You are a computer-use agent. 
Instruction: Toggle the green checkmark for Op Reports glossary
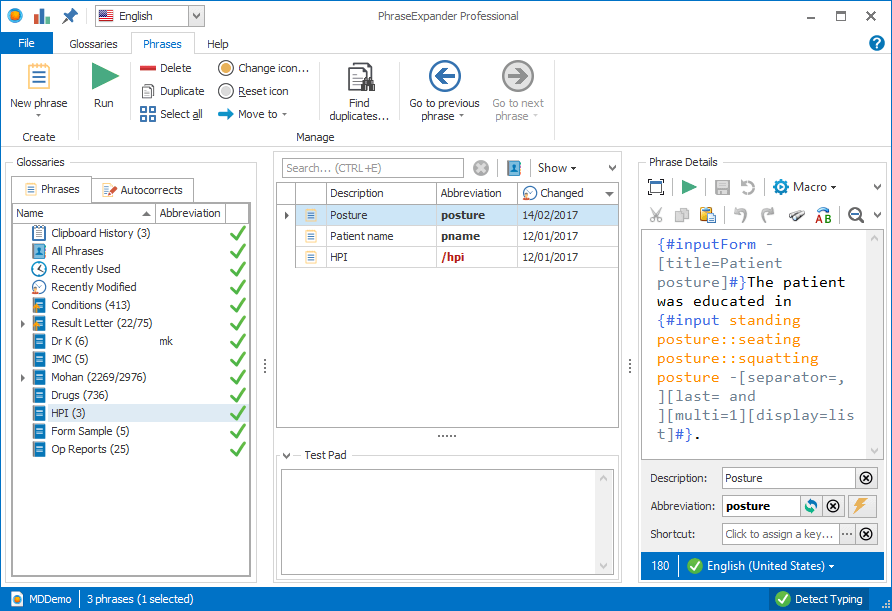pos(238,449)
